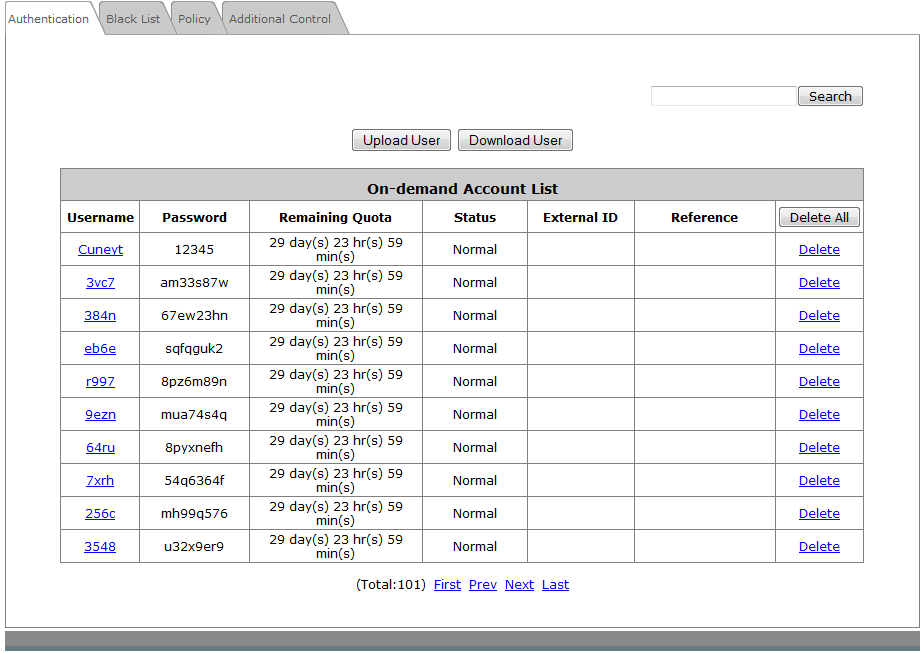Click into the search text field
This screenshot has height=653, width=922.
[x=723, y=96]
